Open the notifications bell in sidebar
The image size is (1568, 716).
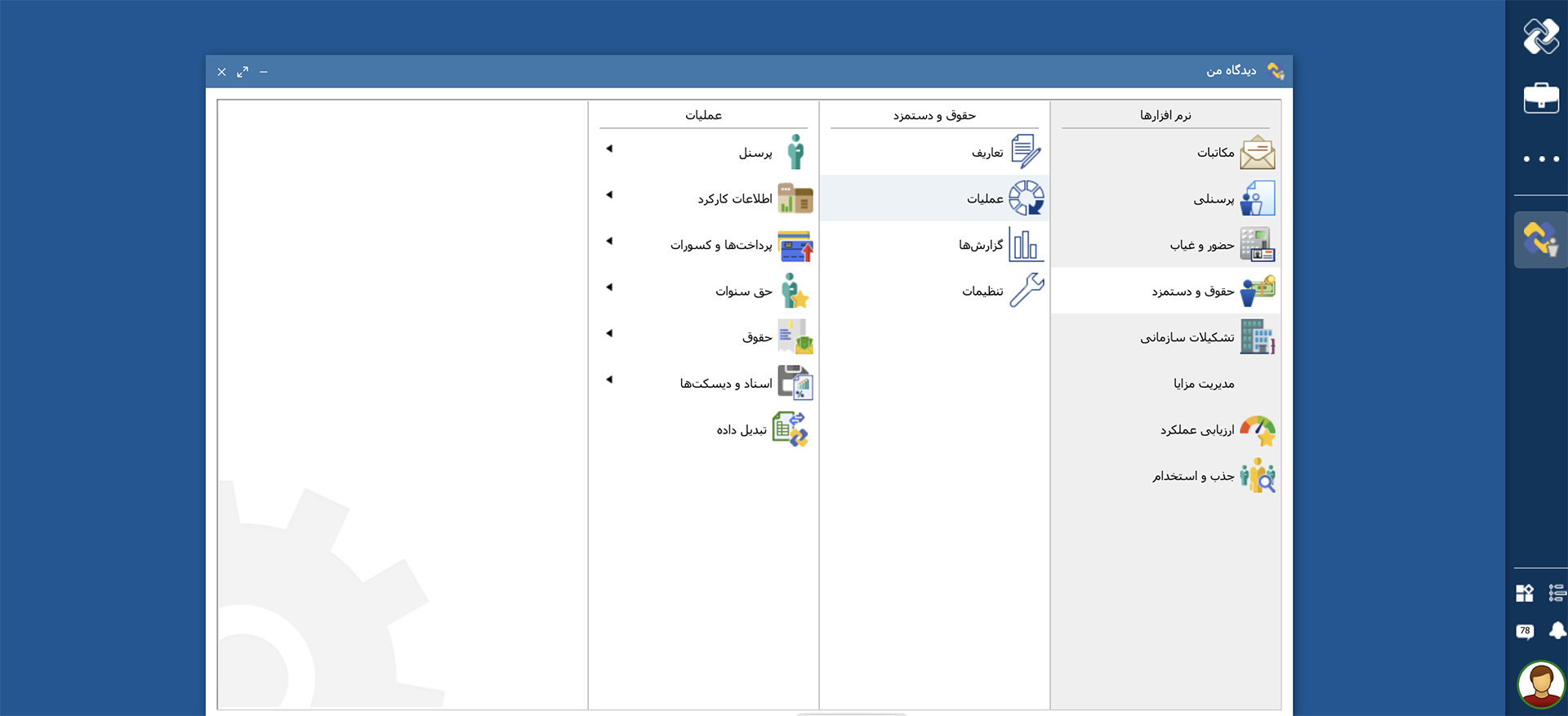[1557, 630]
